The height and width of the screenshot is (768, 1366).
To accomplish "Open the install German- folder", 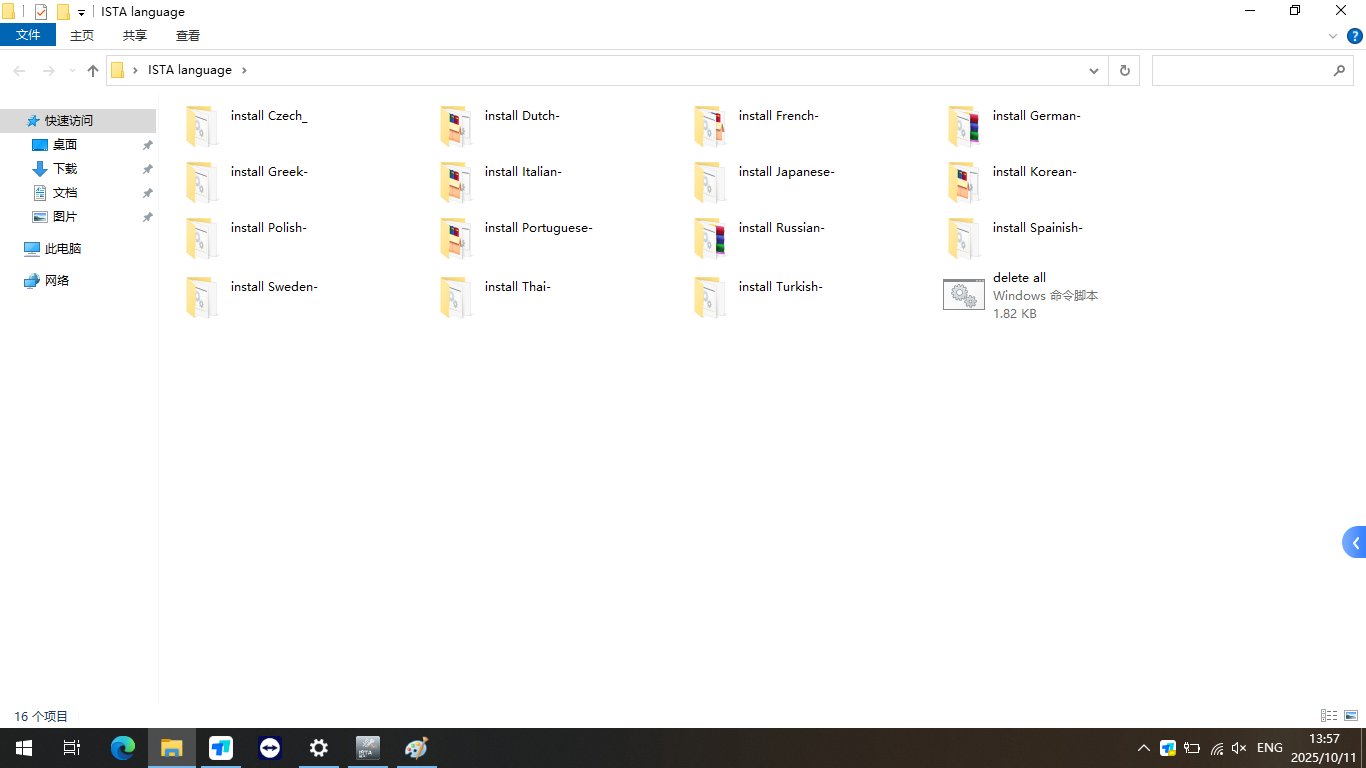I will [x=1036, y=116].
